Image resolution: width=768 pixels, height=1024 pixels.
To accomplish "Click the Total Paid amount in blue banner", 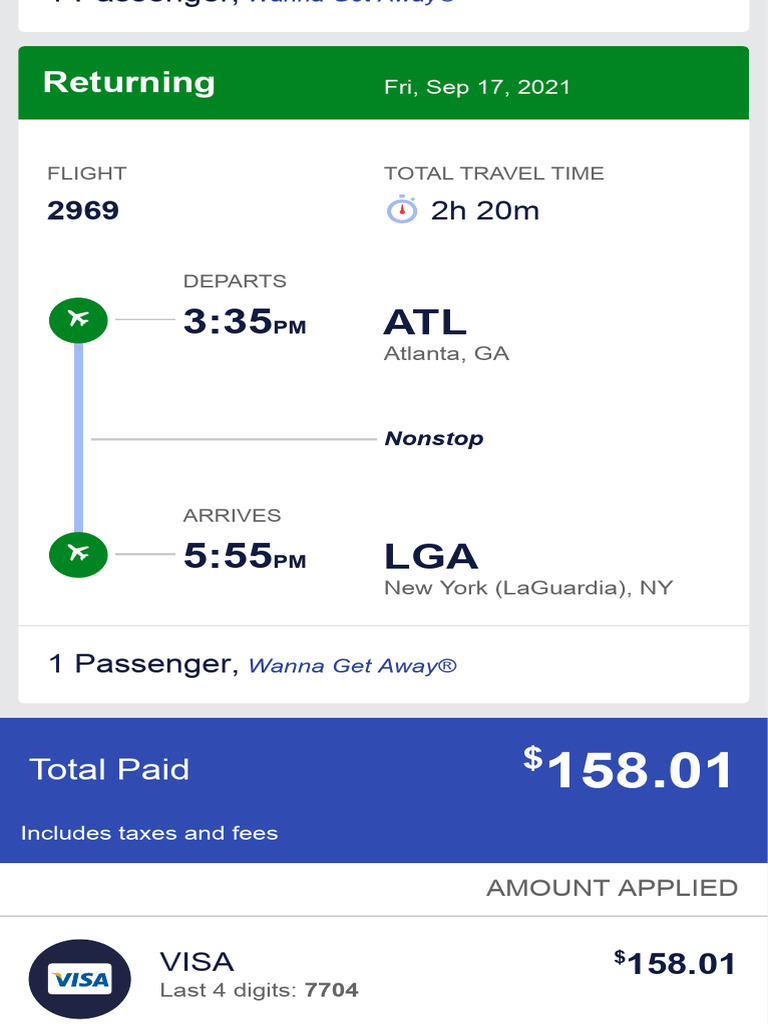I will click(629, 771).
